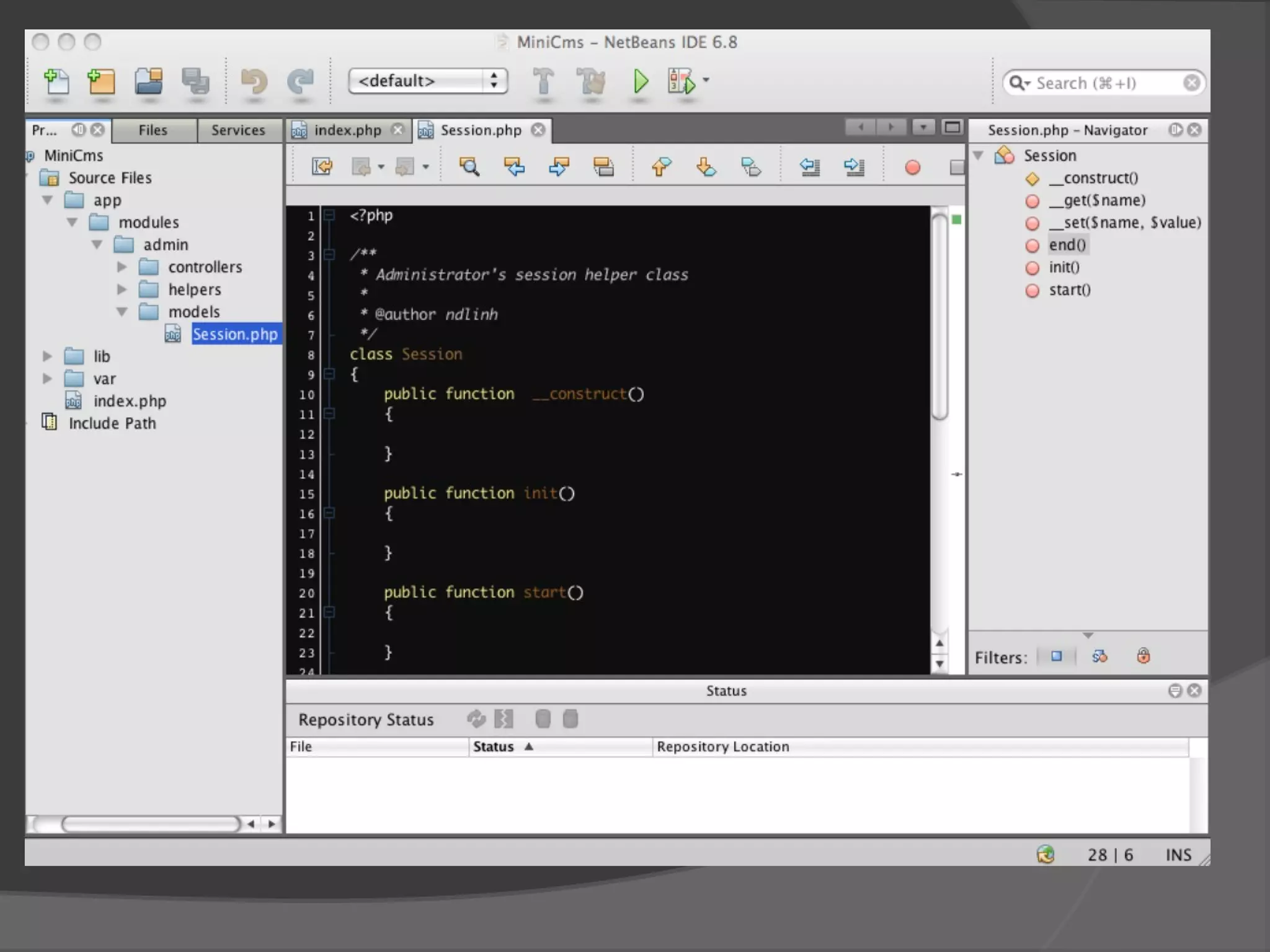Image resolution: width=1270 pixels, height=952 pixels.
Task: Click the red Start Macro Recording icon
Action: (x=912, y=167)
